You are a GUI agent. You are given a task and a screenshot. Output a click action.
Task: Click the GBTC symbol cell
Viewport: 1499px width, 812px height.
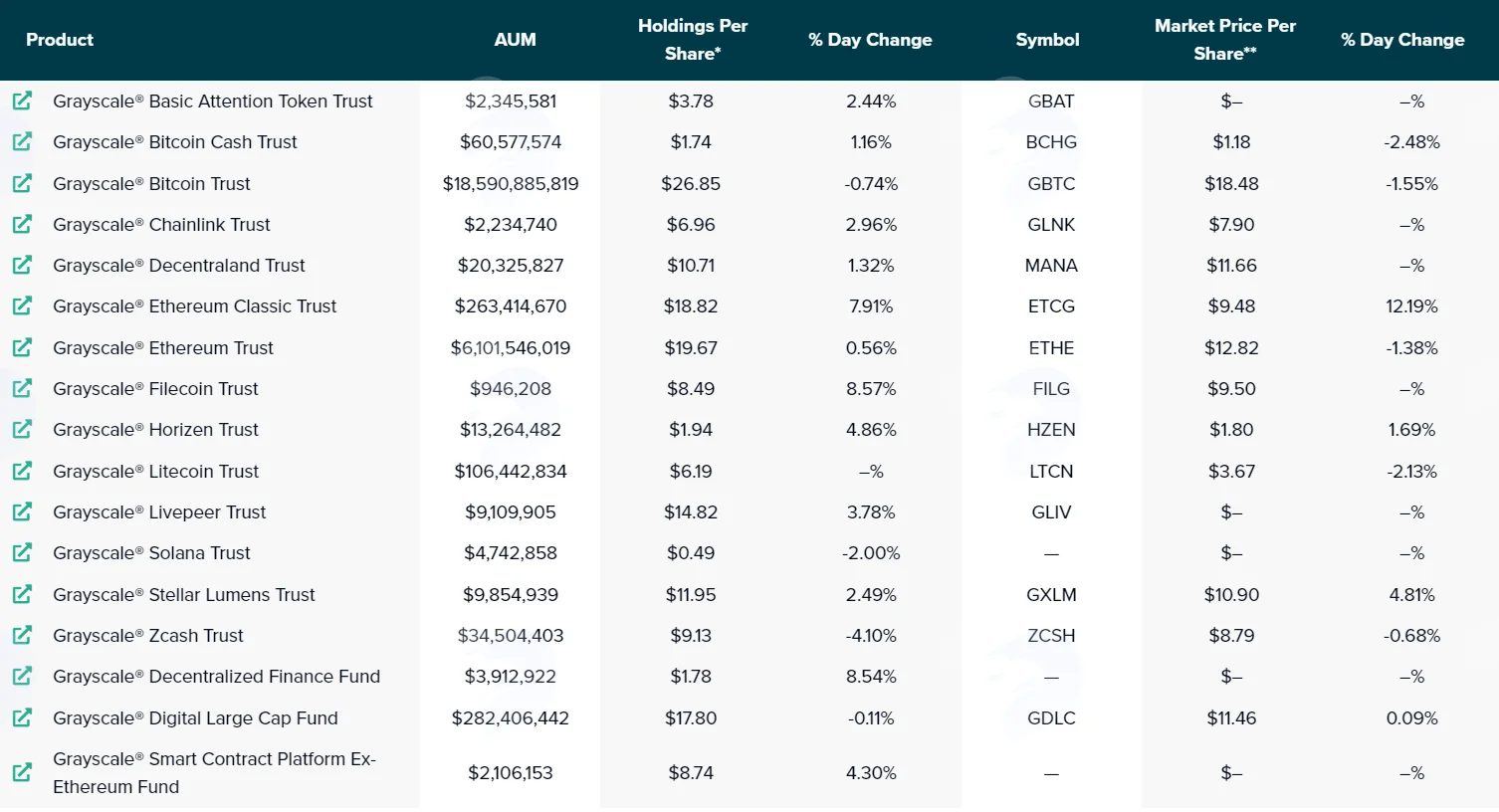[1051, 183]
